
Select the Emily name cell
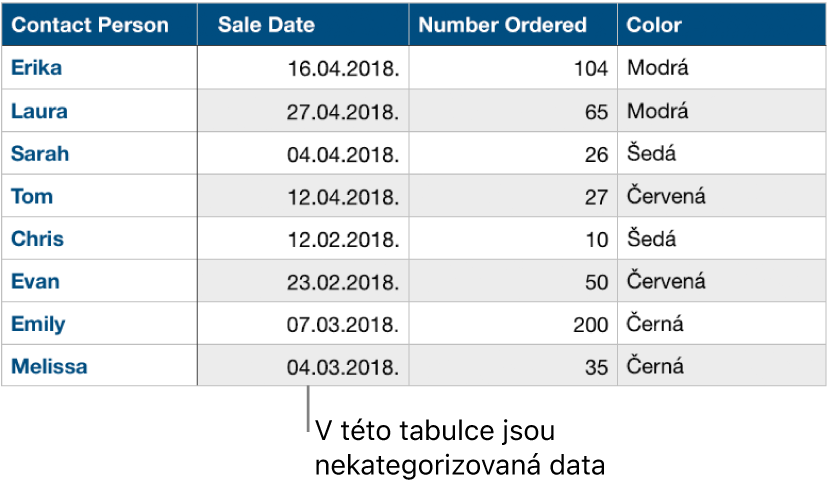tap(99, 324)
